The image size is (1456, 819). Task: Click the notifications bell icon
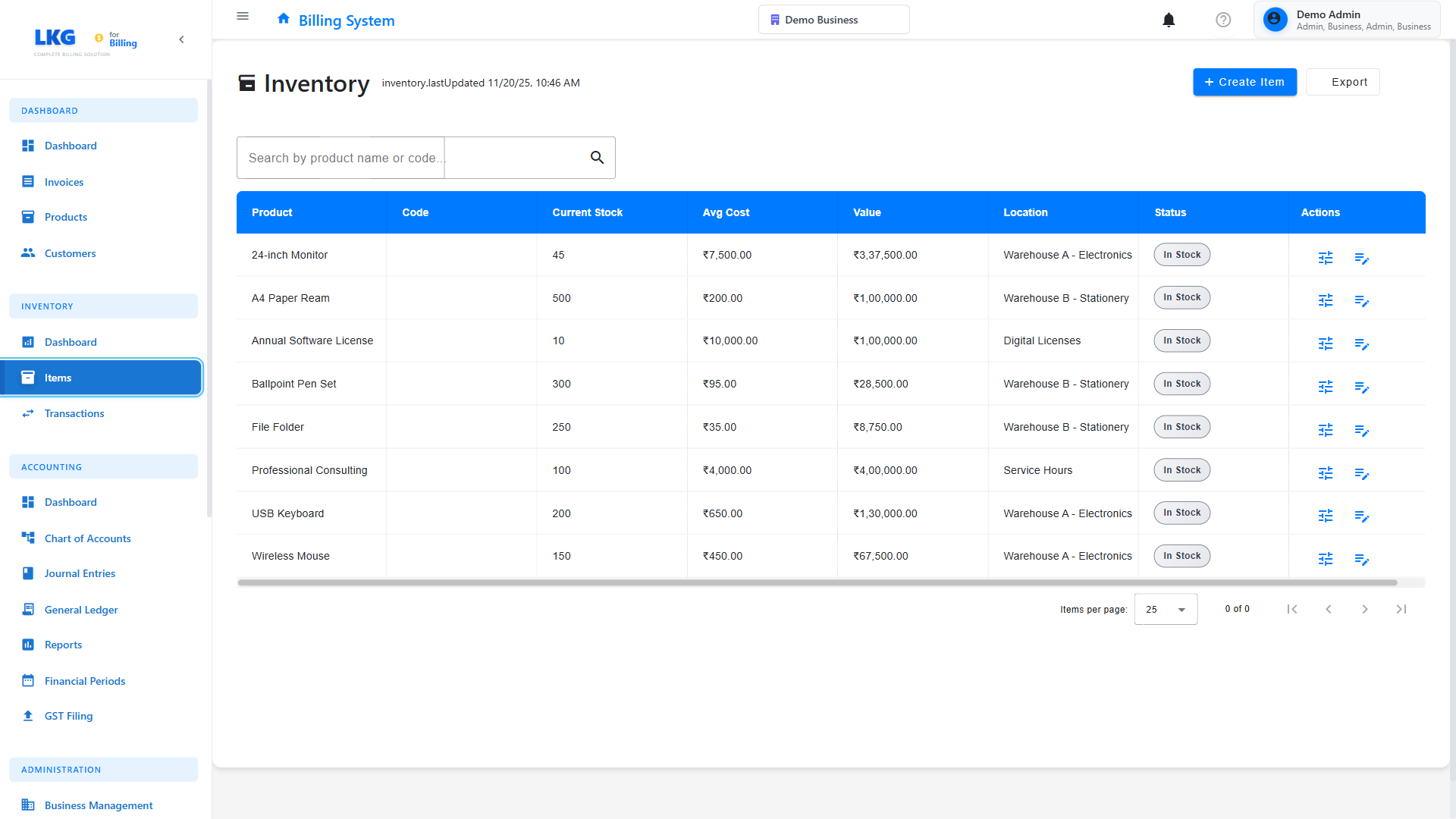coord(1169,20)
